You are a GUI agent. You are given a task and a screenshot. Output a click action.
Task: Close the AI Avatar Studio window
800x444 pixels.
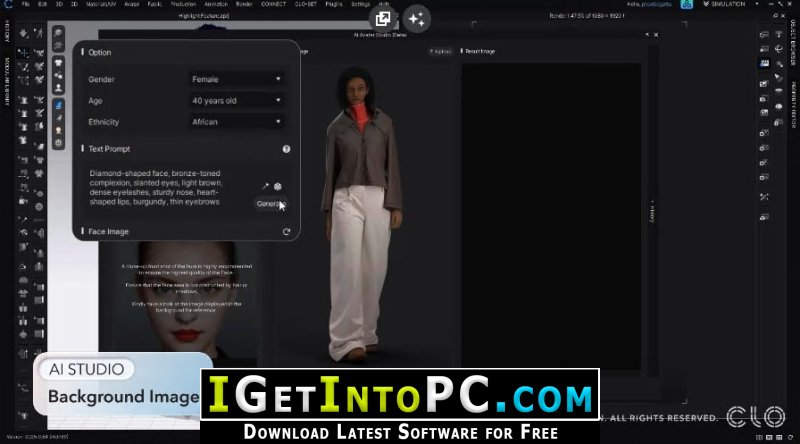coord(656,35)
